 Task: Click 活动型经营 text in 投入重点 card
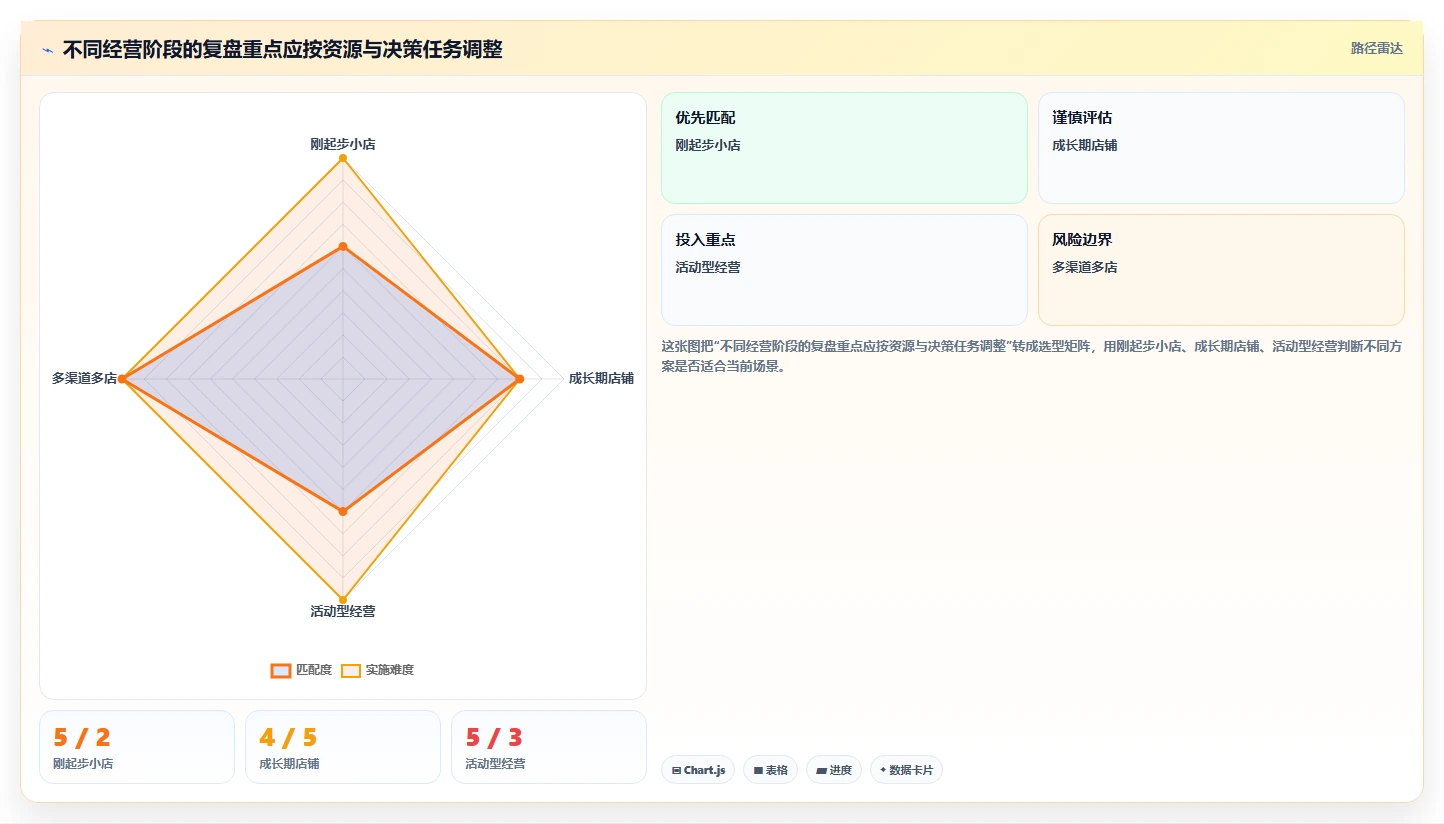point(708,267)
